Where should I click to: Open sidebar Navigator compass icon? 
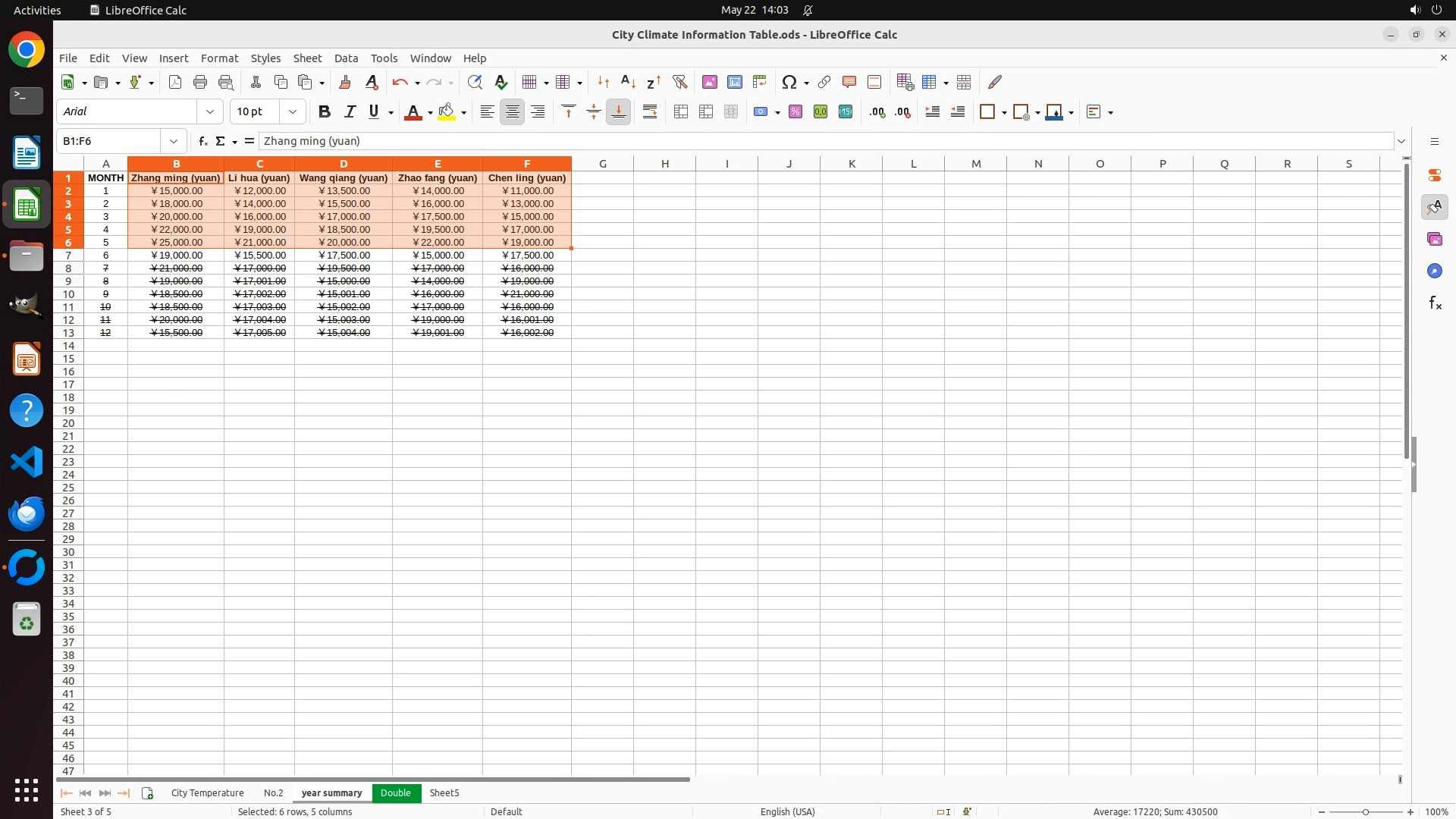pos(1434,271)
